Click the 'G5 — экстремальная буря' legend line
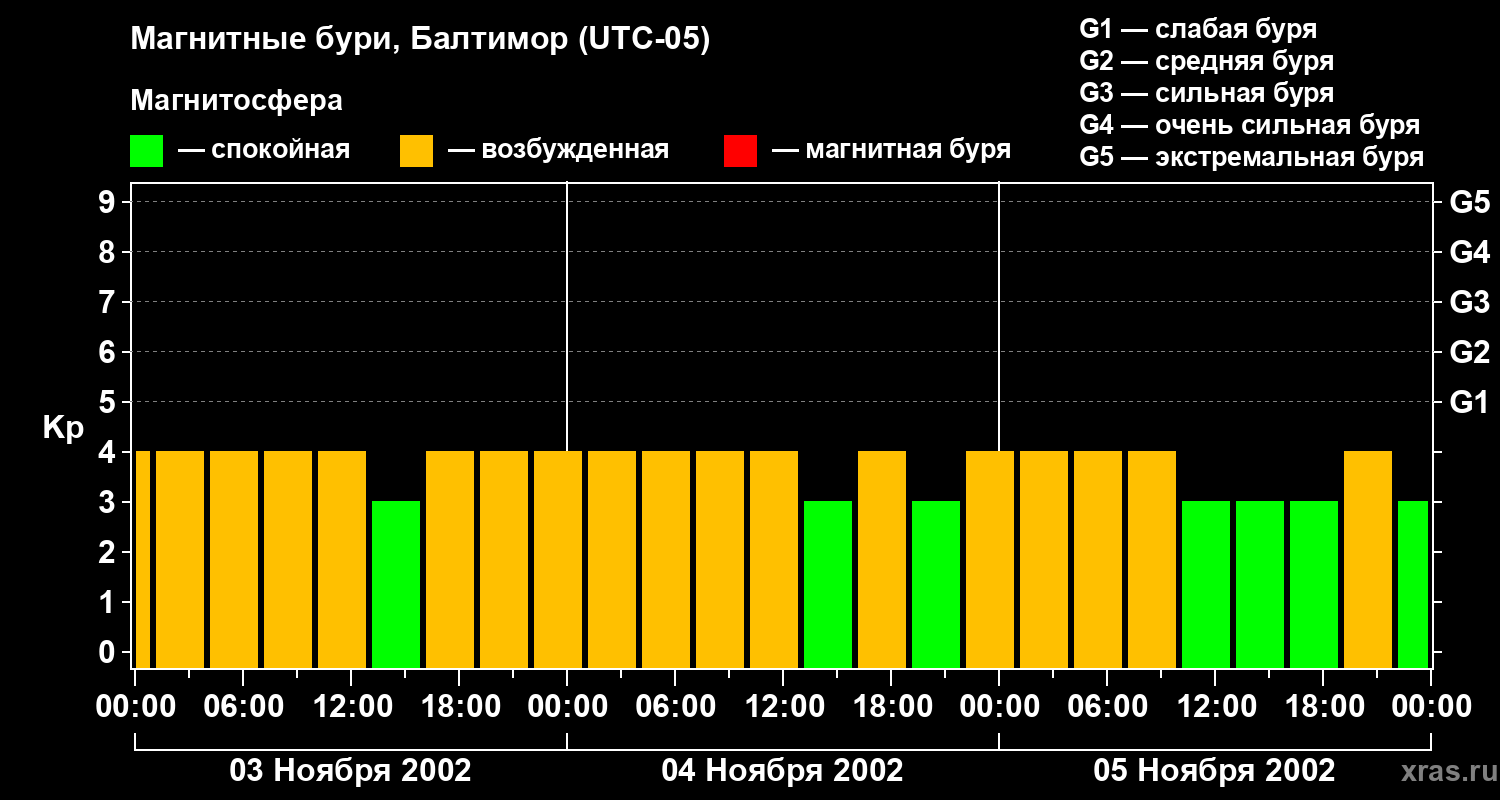Screen dimensions: 1500x800 pyautogui.click(x=1251, y=157)
